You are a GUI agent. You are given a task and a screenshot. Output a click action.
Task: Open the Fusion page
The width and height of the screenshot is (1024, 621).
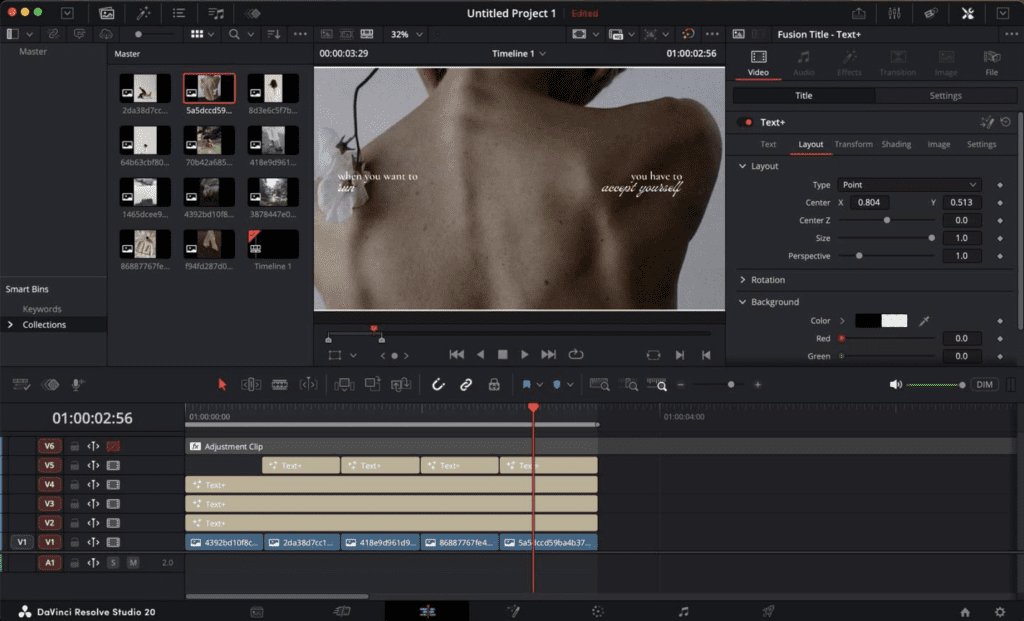click(512, 611)
